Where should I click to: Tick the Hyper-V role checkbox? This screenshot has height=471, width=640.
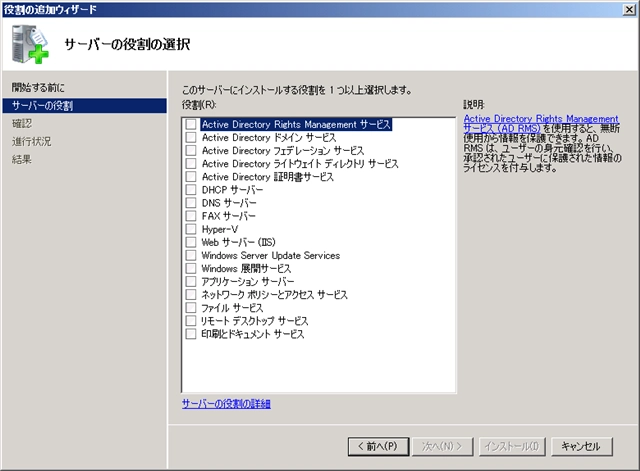point(191,229)
